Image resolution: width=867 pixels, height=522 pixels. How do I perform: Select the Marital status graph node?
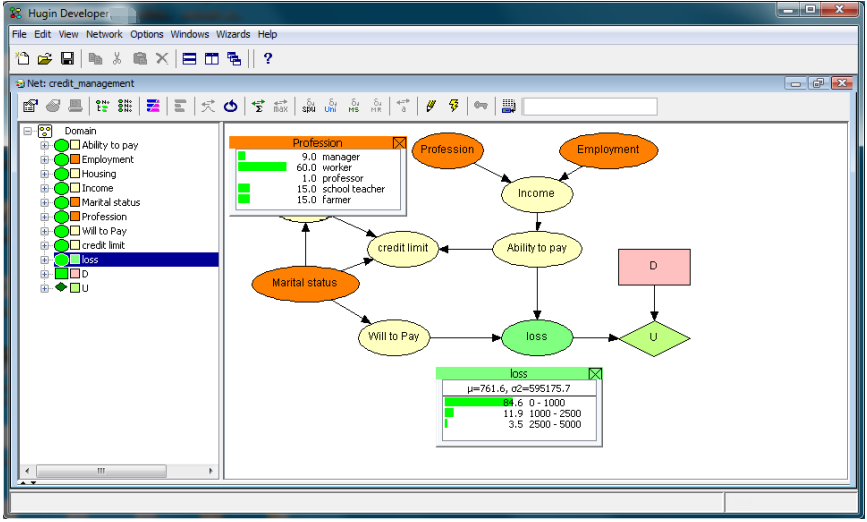(x=305, y=284)
